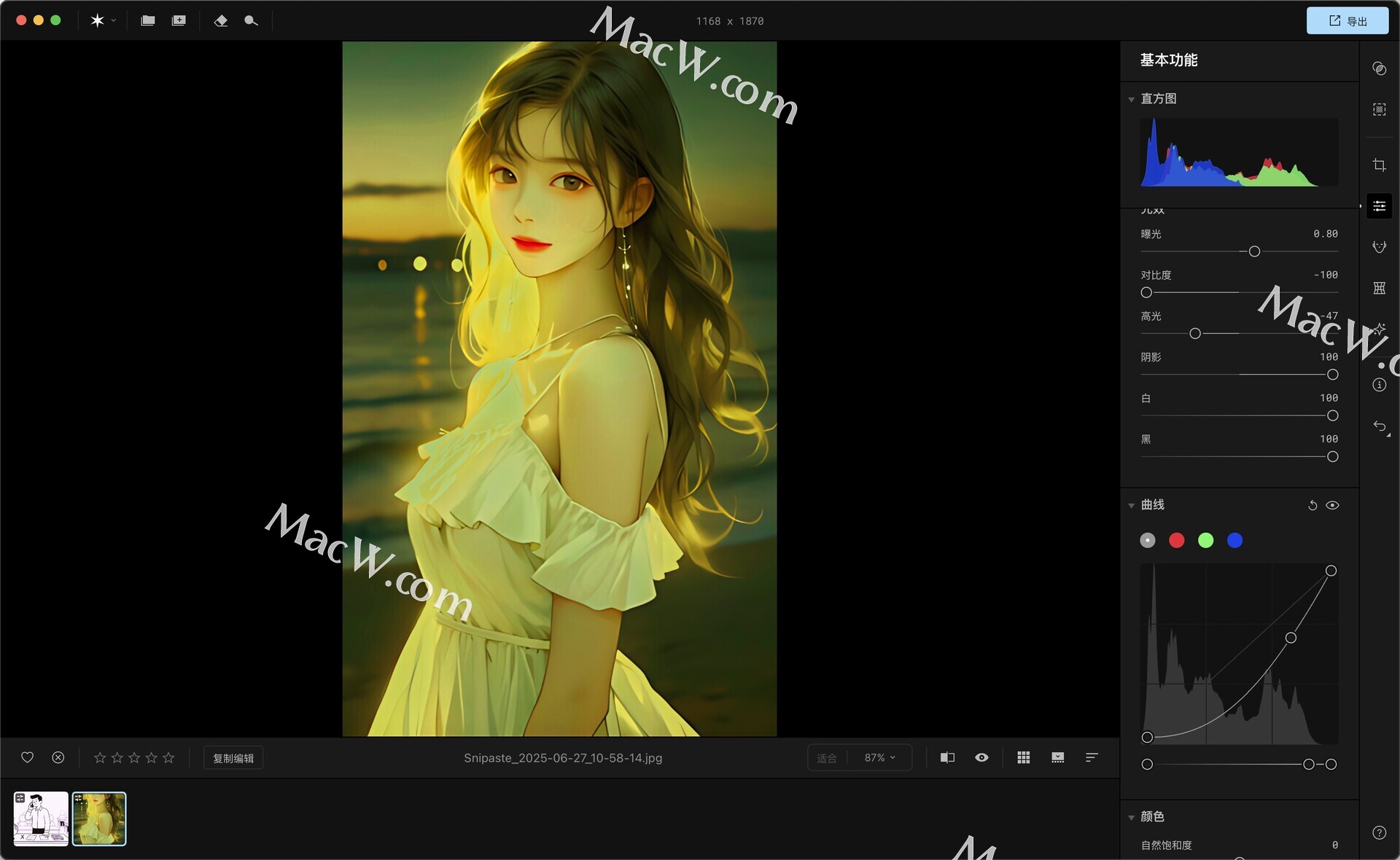This screenshot has height=860, width=1400.
Task: Rate the photo three stars
Action: coord(134,757)
